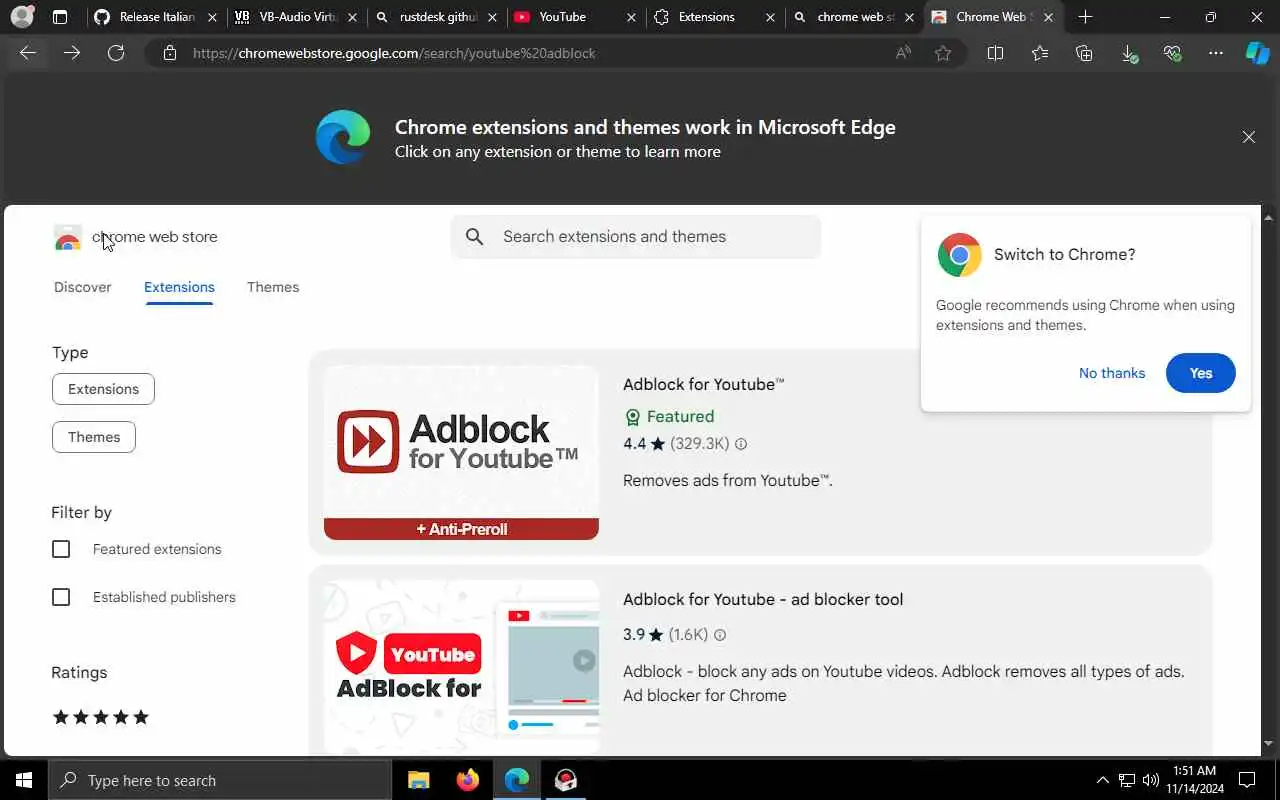Decline with No thanks button

[x=1112, y=373]
